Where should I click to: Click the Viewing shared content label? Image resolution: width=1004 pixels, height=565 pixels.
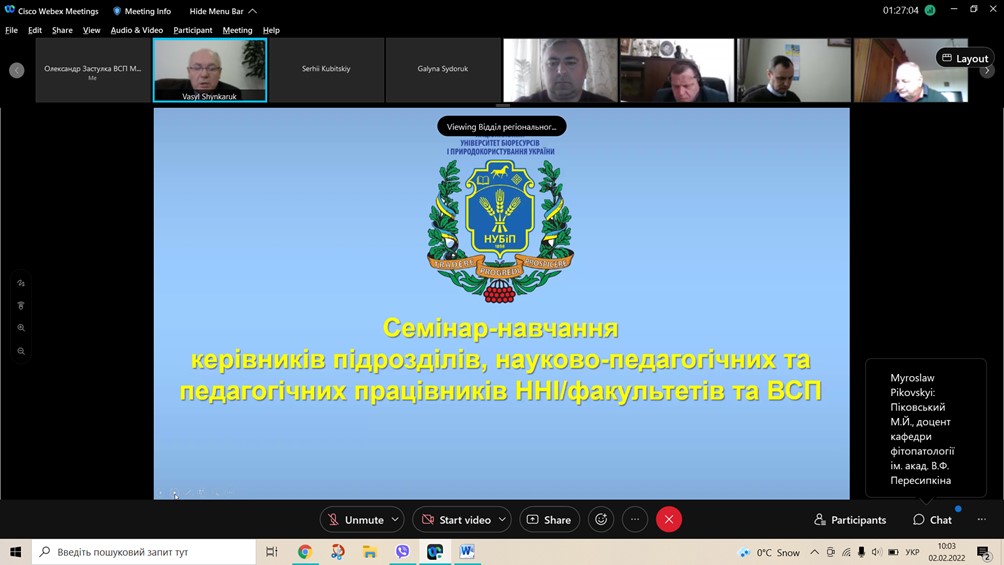point(501,127)
